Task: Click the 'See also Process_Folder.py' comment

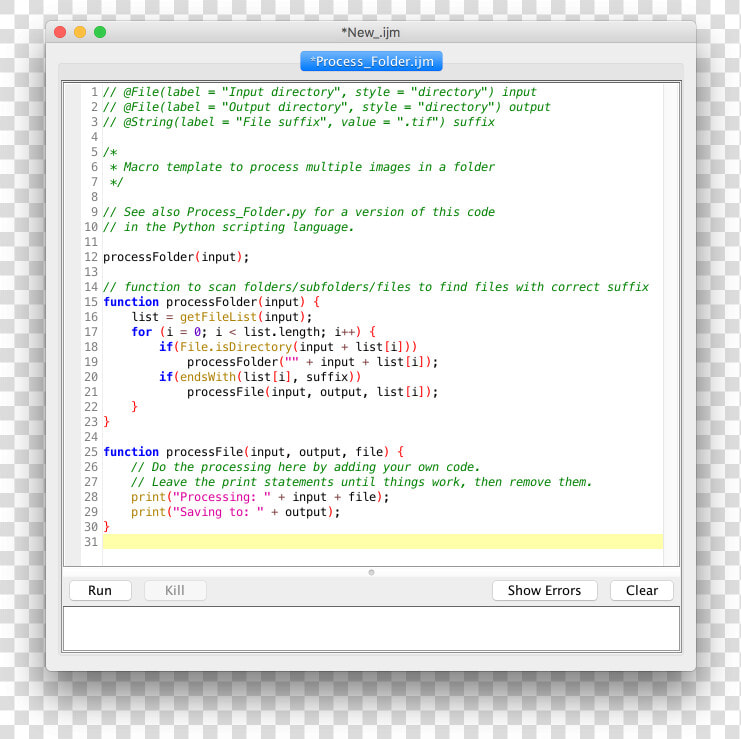Action: point(299,212)
